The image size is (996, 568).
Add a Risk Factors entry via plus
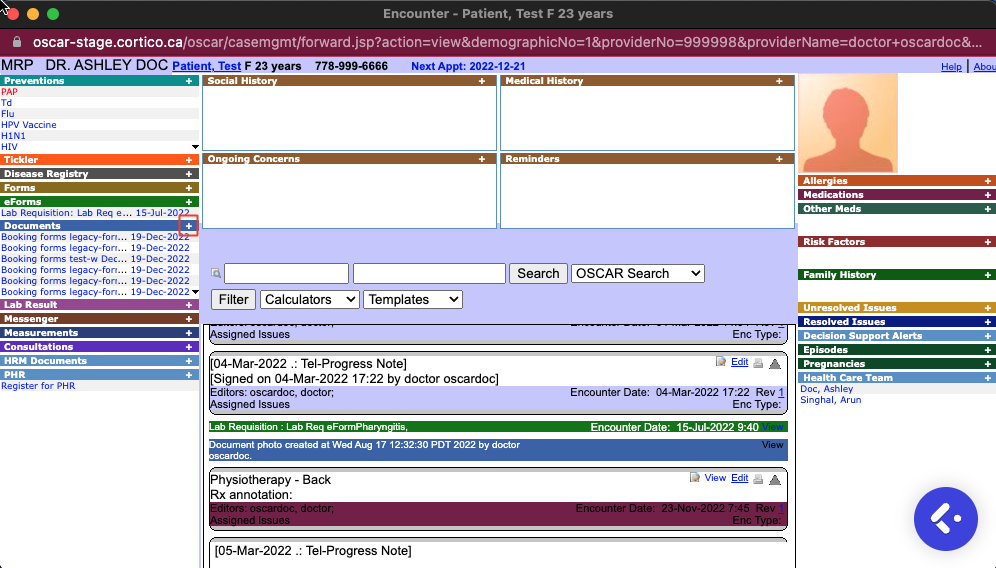click(x=988, y=241)
